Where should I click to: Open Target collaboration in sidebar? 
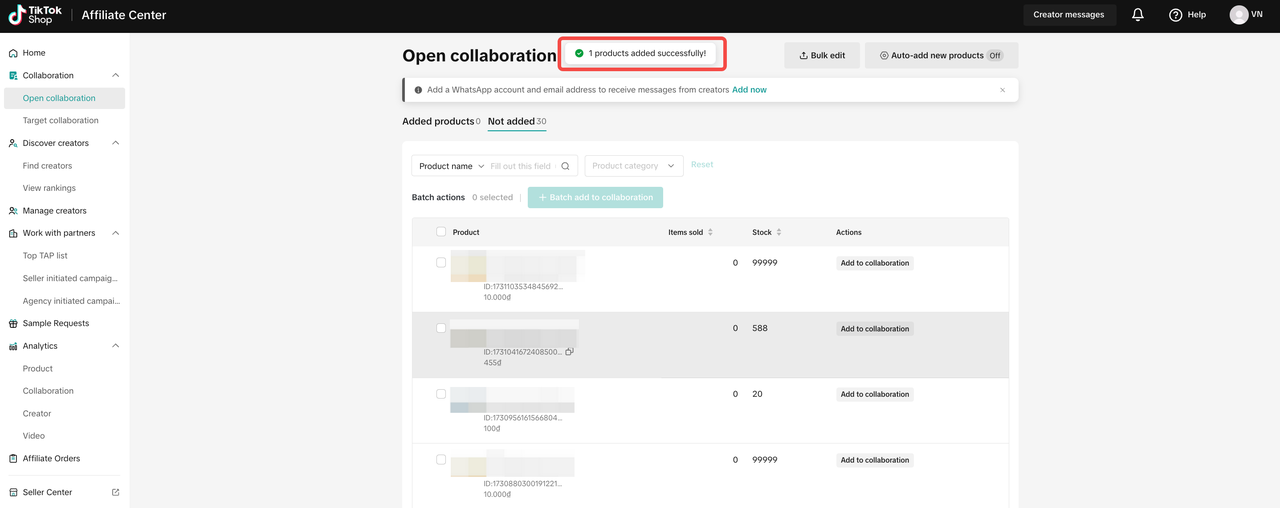pos(61,120)
